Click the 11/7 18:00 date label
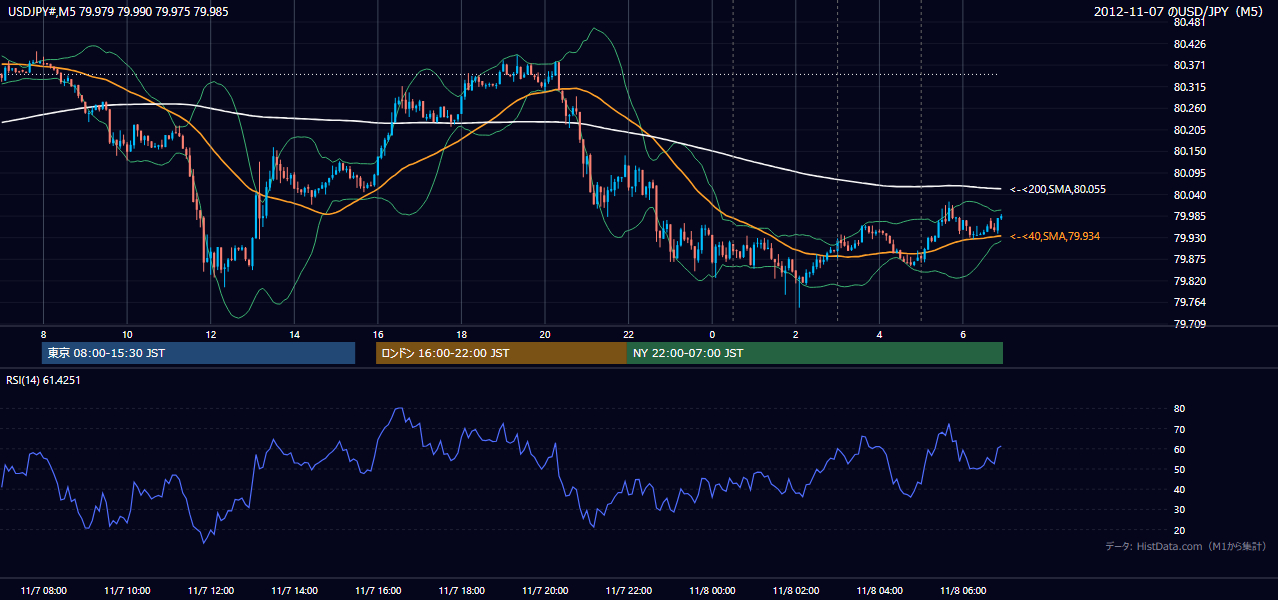 coord(461,591)
